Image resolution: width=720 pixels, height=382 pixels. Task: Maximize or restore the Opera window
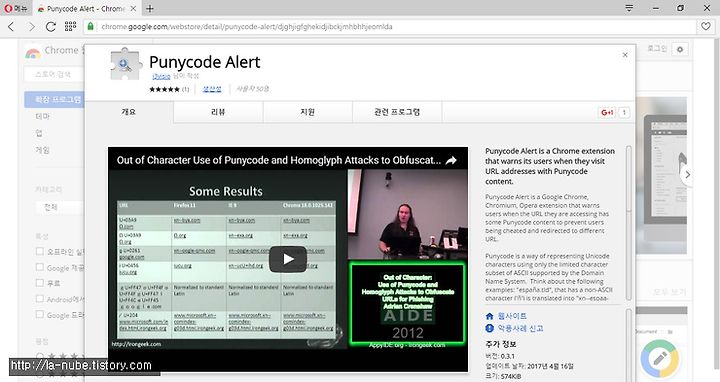click(681, 8)
